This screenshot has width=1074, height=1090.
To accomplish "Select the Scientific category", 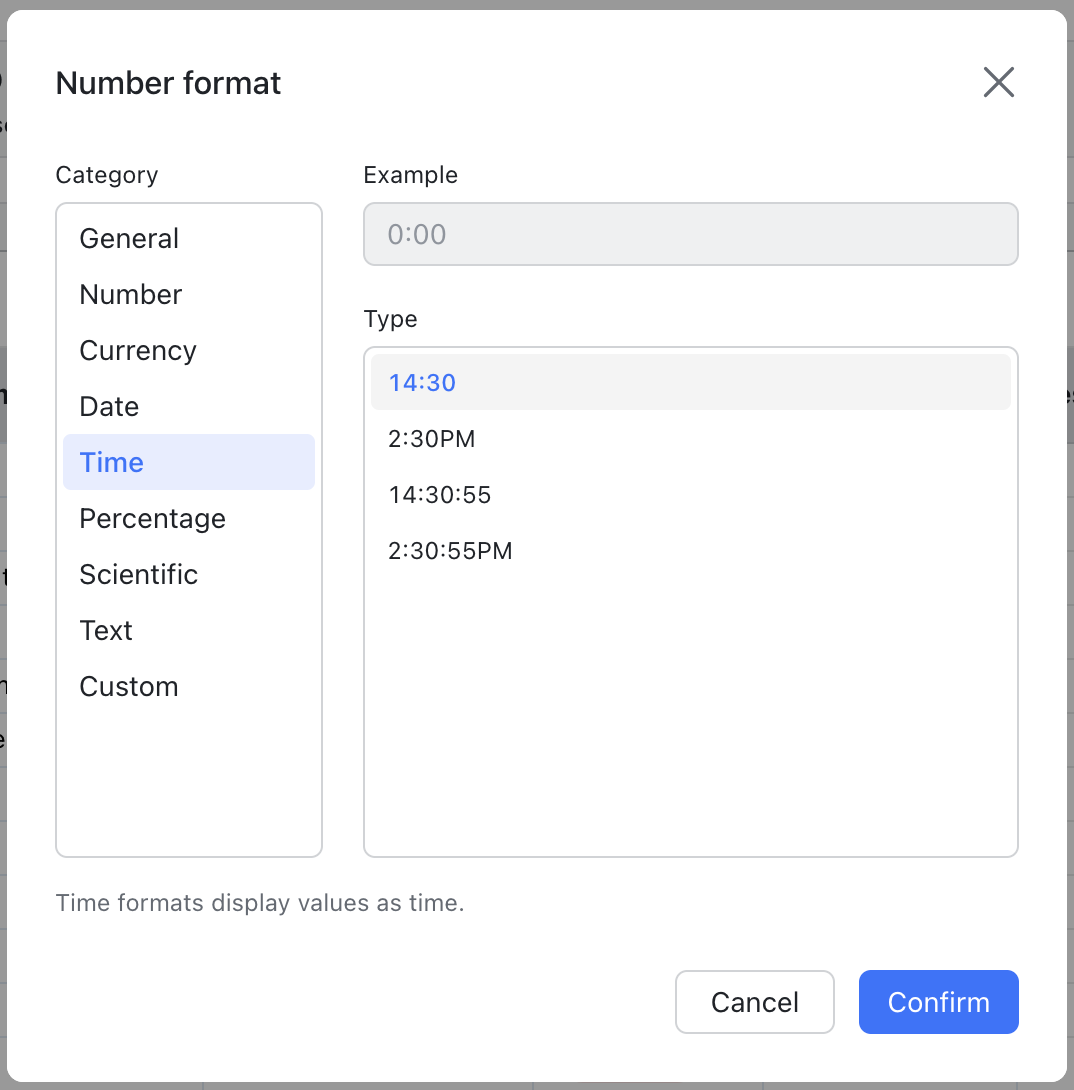I will click(139, 574).
